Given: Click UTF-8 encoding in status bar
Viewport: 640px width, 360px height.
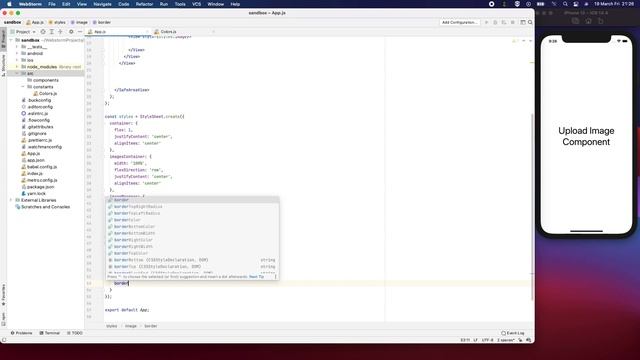Looking at the screenshot, I should tap(487, 340).
